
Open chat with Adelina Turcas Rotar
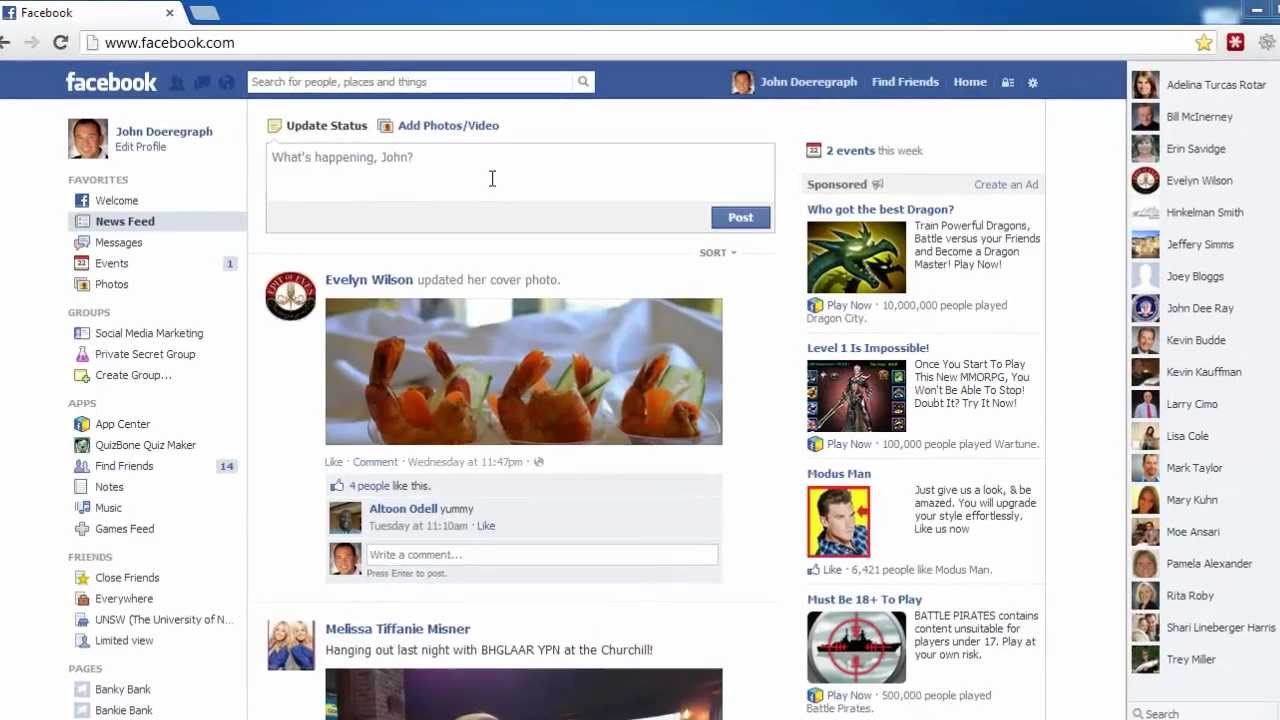click(x=1204, y=85)
